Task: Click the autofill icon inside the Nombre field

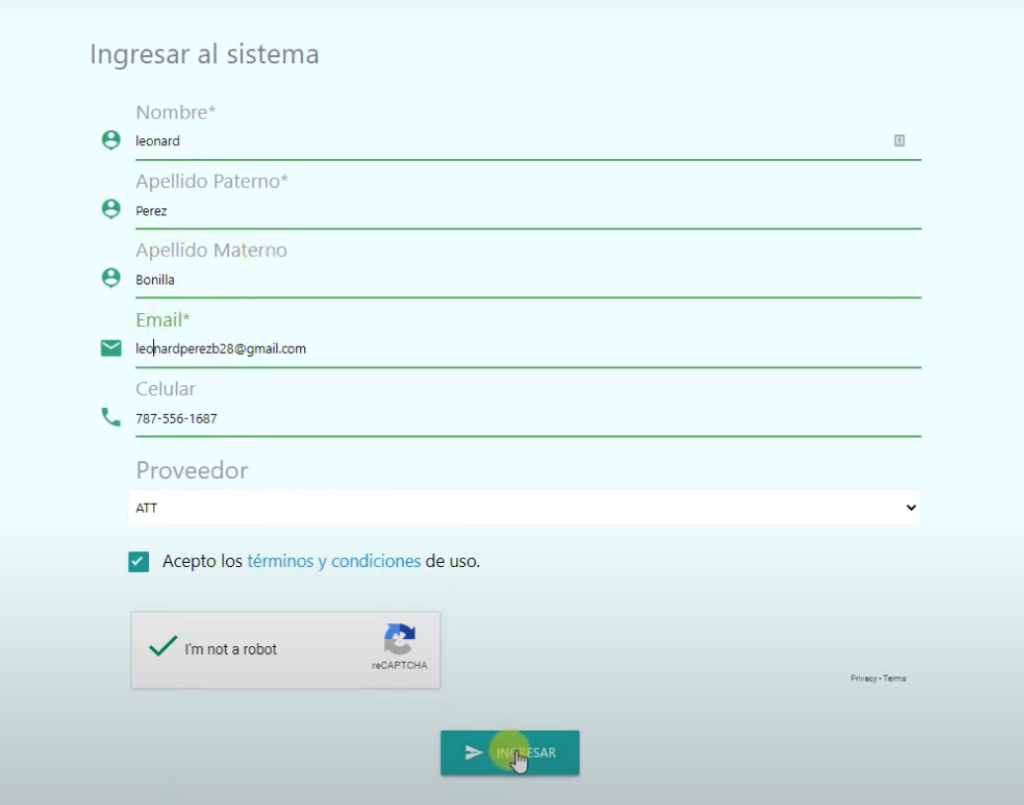Action: coord(899,141)
